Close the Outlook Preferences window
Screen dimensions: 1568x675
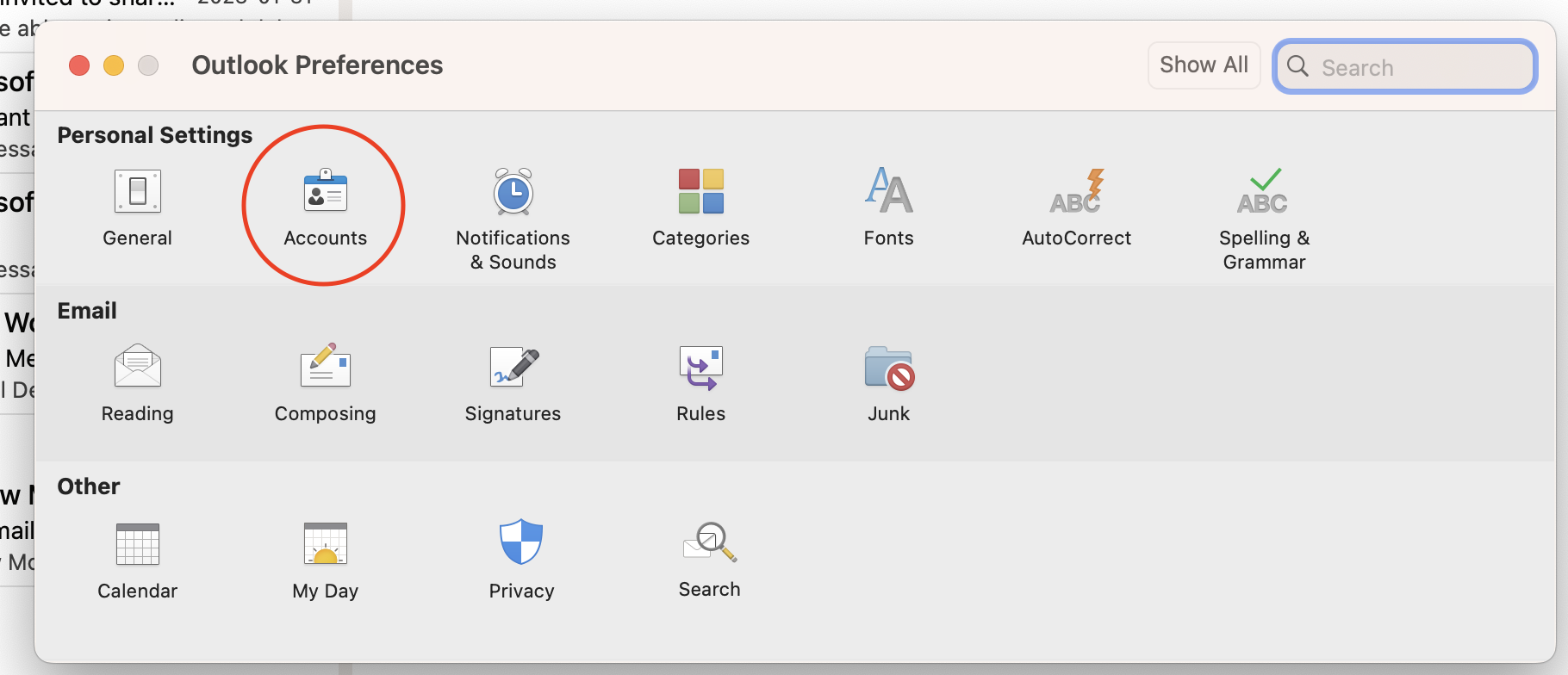pos(79,65)
